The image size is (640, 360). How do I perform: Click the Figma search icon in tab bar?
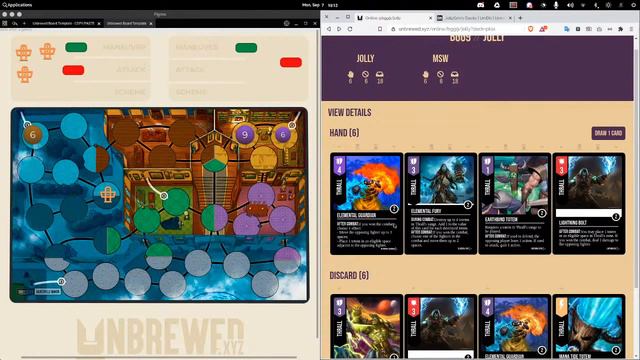(x=15, y=23)
